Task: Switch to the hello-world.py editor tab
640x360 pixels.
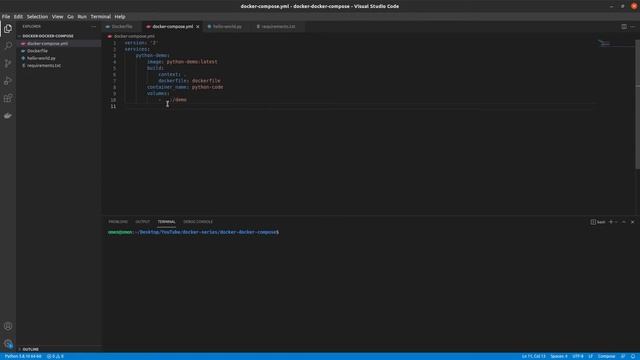Action: (x=227, y=27)
